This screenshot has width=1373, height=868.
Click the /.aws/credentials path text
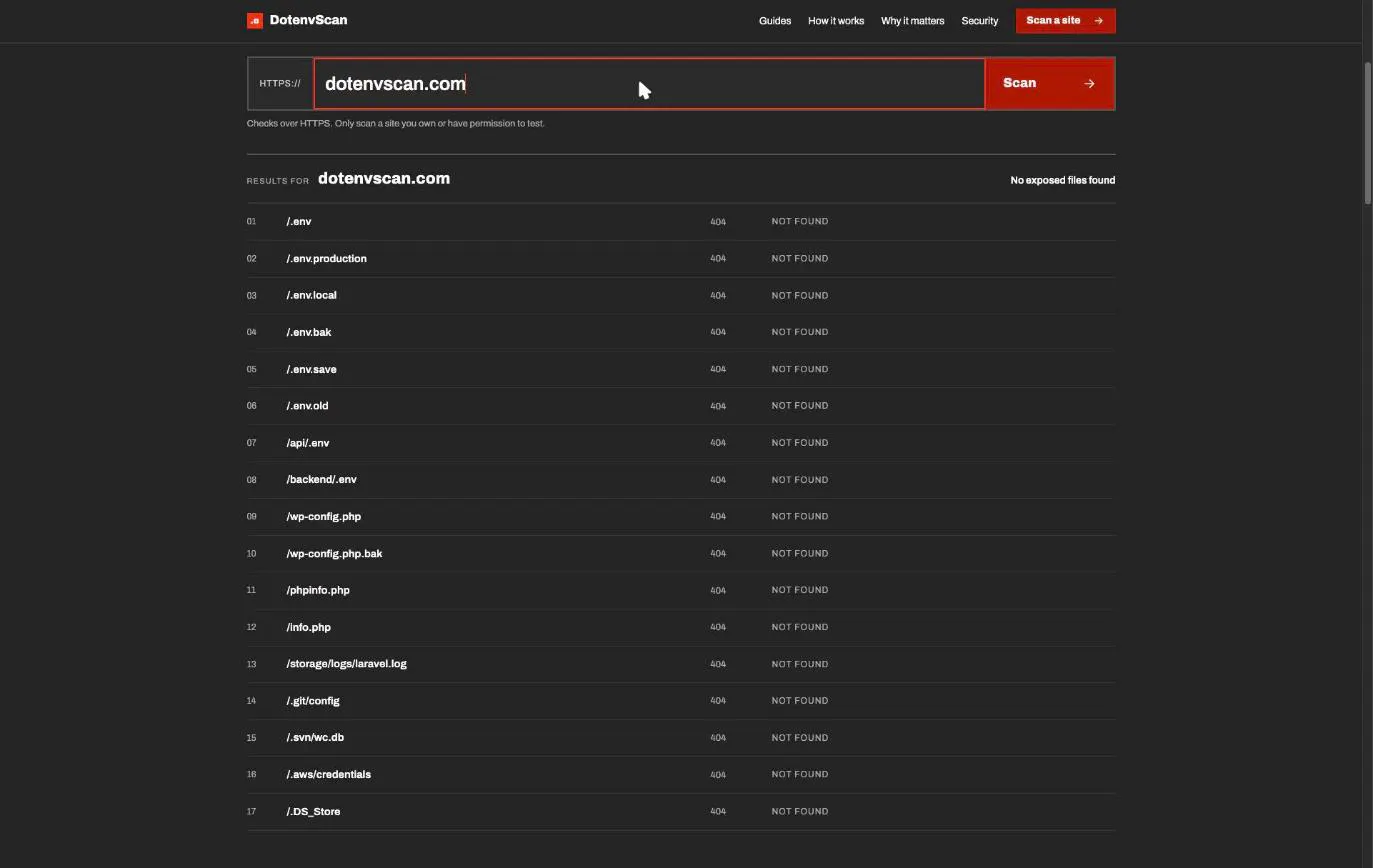(x=328, y=775)
